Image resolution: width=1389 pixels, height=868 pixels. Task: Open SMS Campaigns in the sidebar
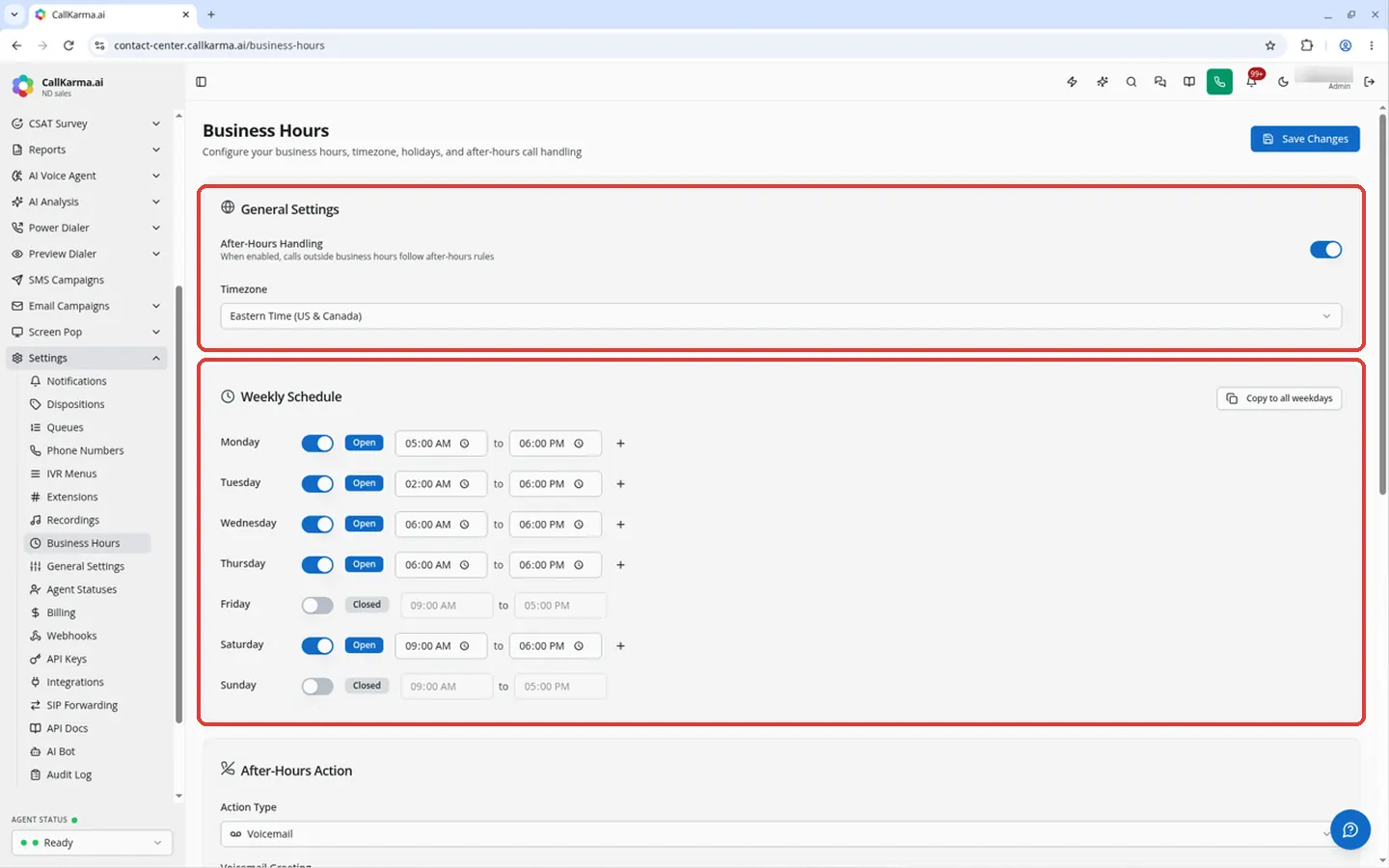coord(85,280)
